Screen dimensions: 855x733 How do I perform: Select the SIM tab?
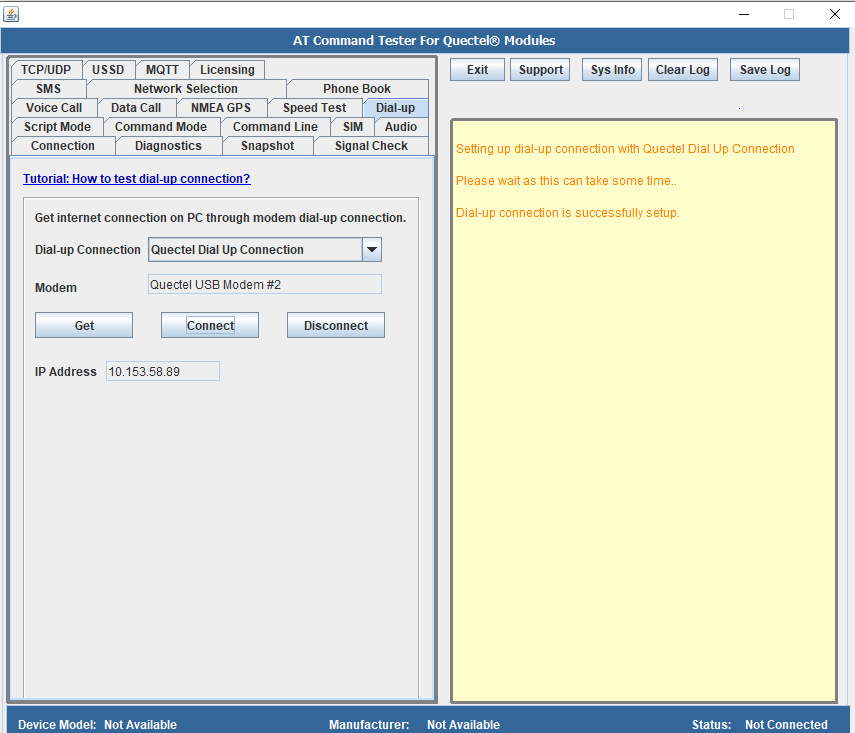(x=353, y=127)
